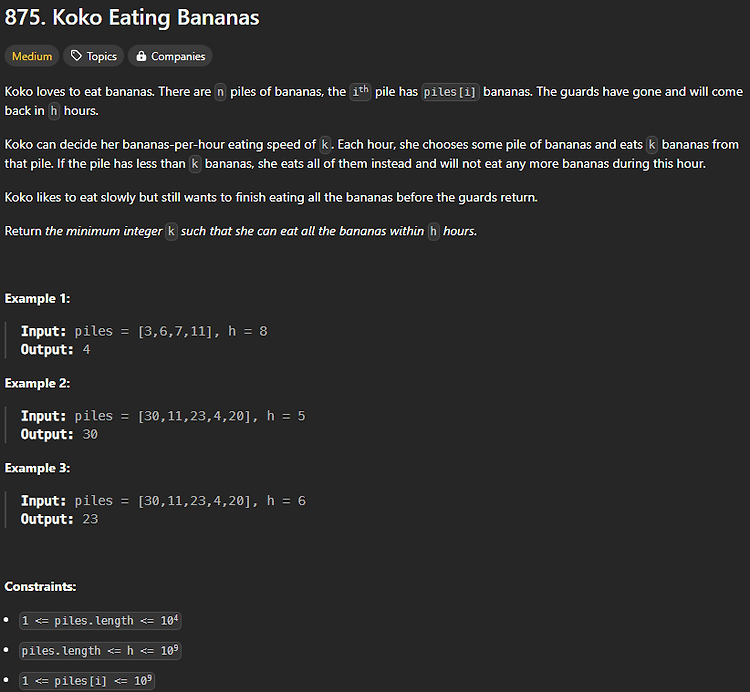Click the Medium difficulty badge
The height and width of the screenshot is (692, 750).
click(32, 56)
